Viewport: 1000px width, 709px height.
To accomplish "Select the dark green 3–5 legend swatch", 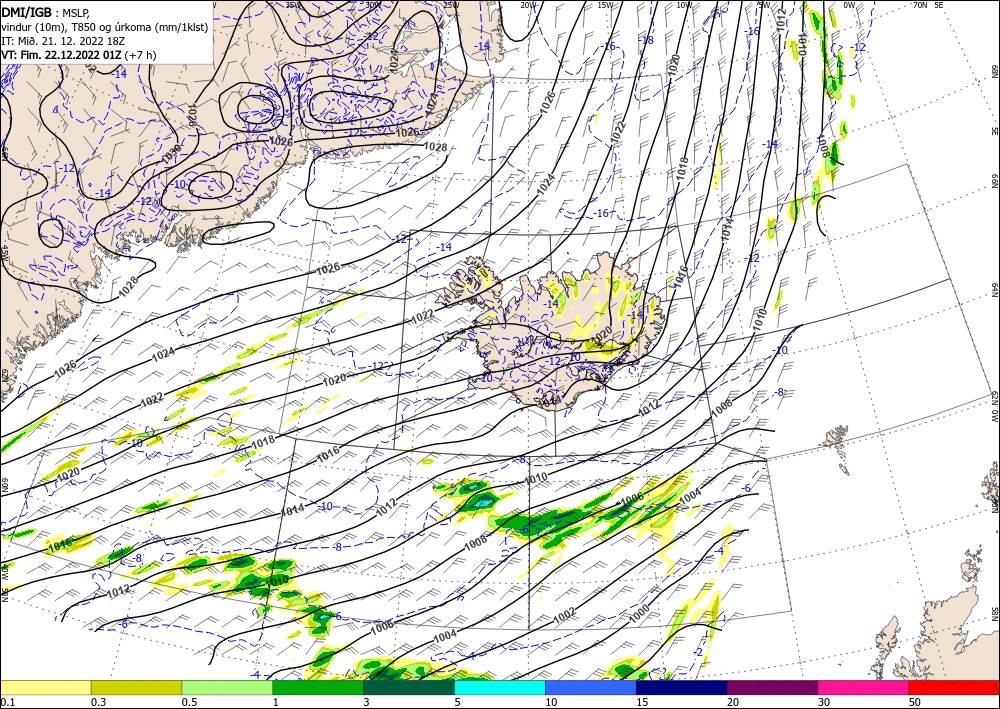I will (x=409, y=687).
